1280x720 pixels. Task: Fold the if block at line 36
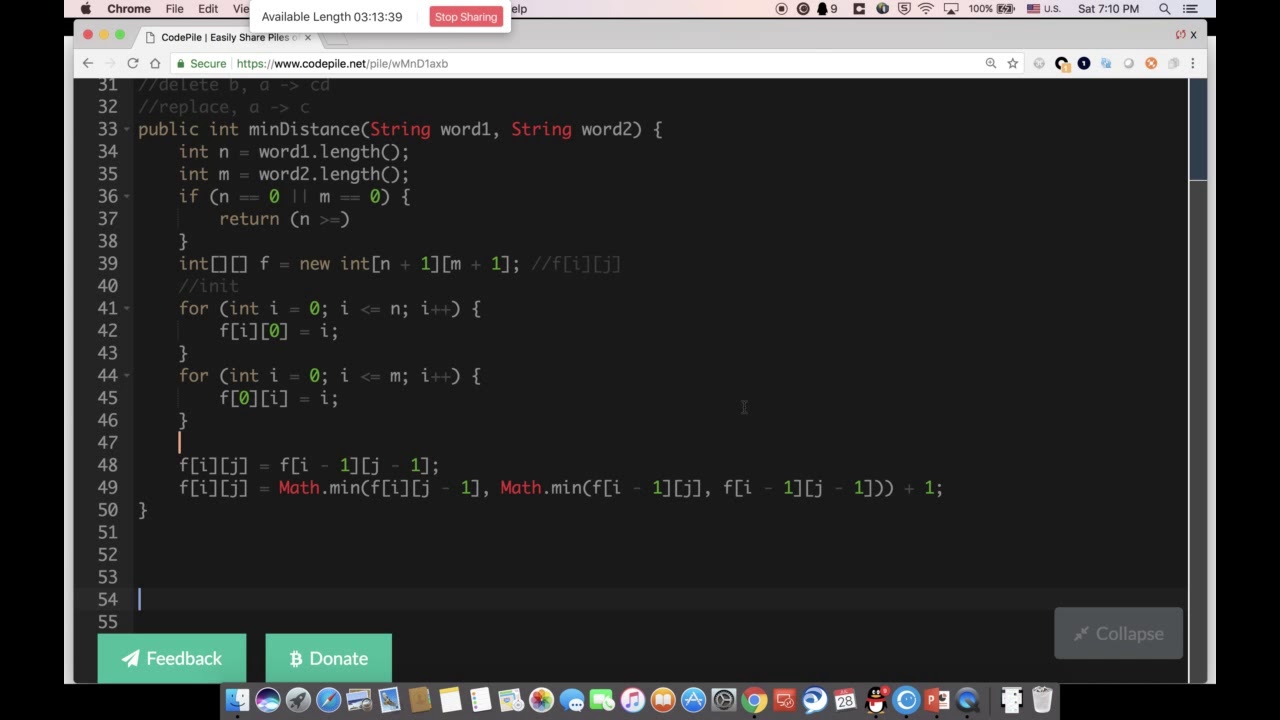(127, 197)
